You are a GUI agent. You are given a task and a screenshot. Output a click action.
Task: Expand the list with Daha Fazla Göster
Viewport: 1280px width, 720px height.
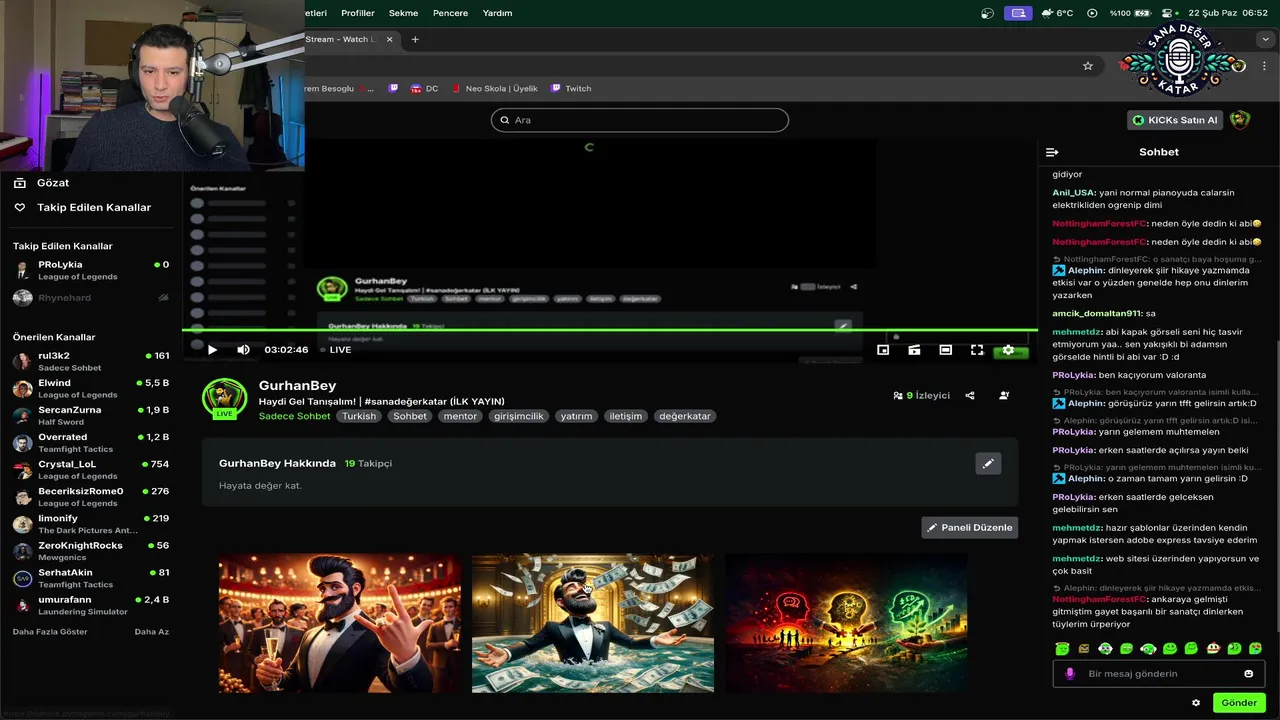tap(50, 632)
